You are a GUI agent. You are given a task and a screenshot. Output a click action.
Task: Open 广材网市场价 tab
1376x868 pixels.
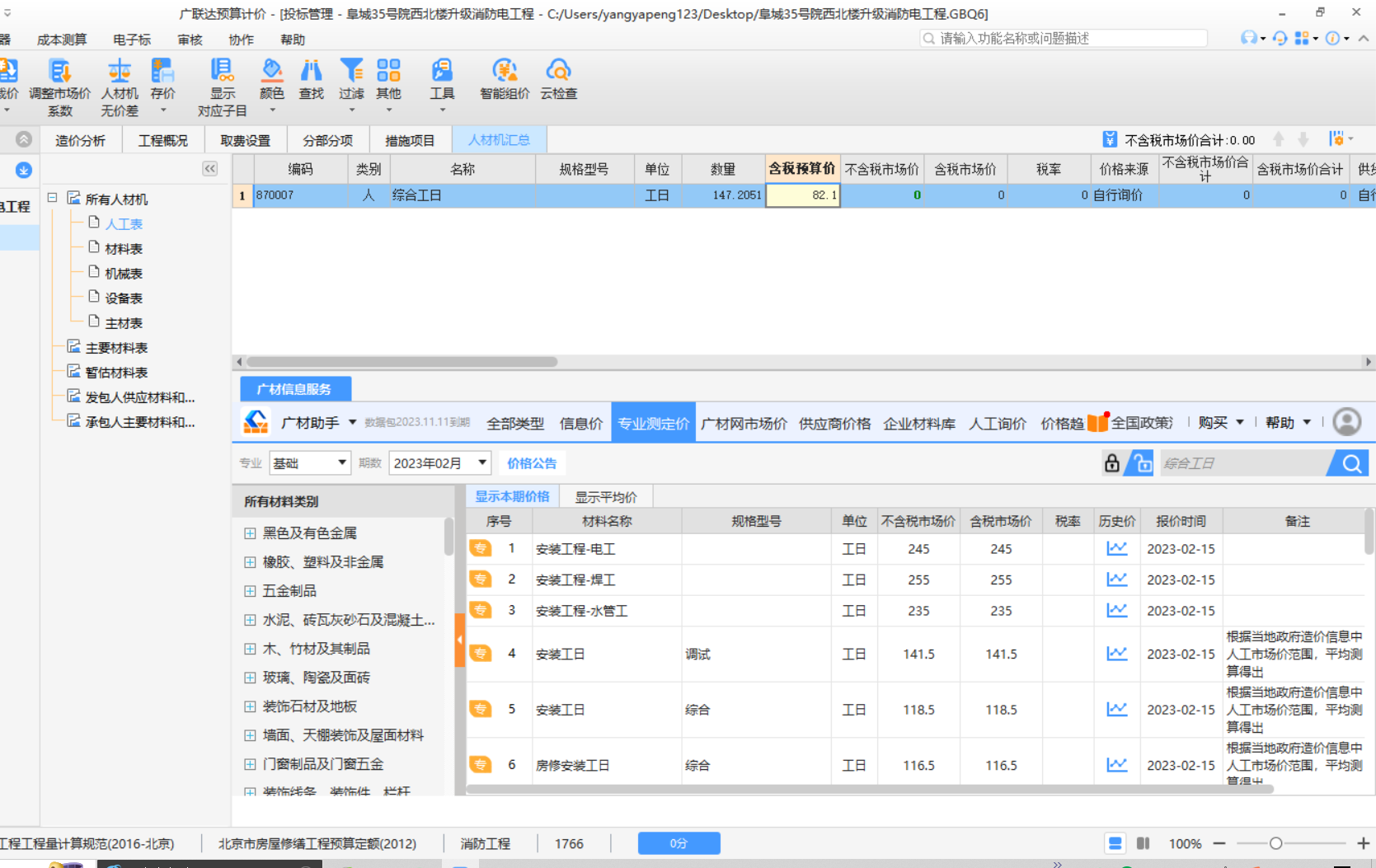coord(744,423)
